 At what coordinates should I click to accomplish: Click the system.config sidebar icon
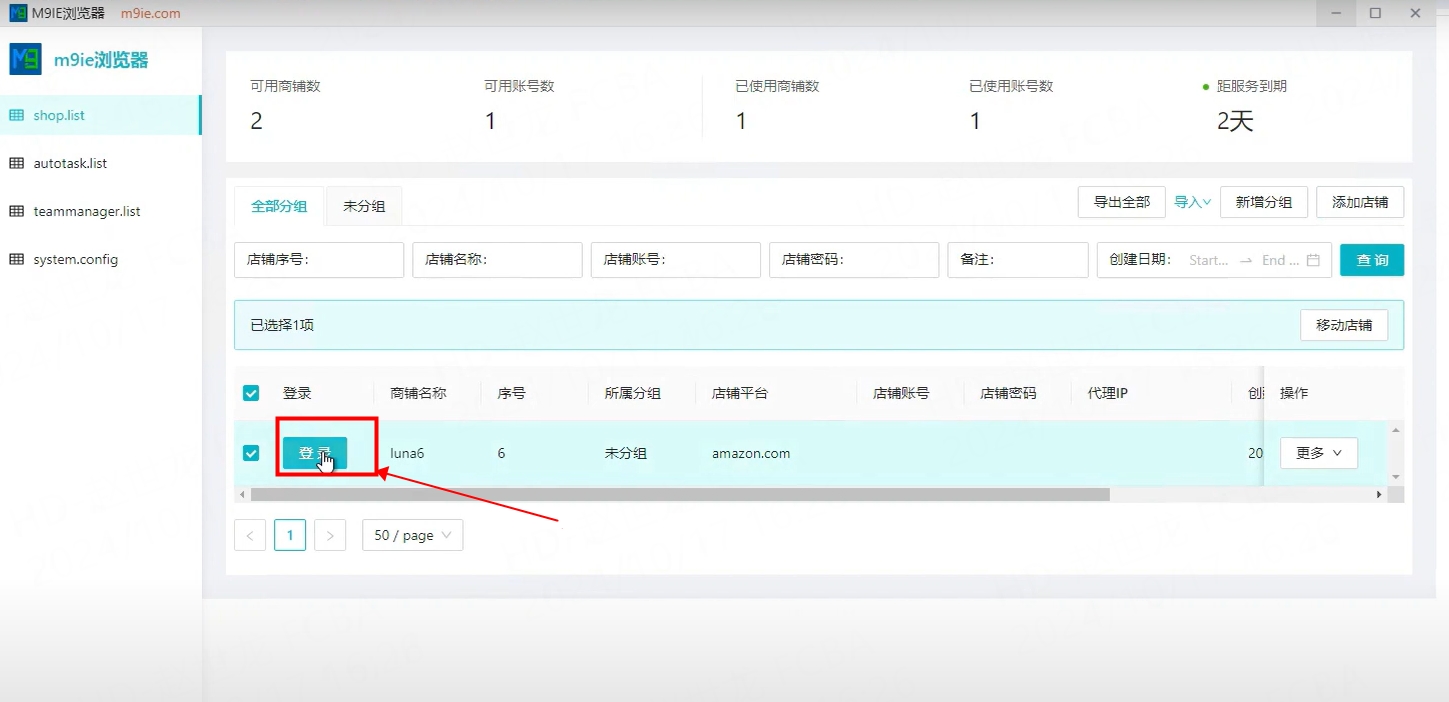coord(16,259)
